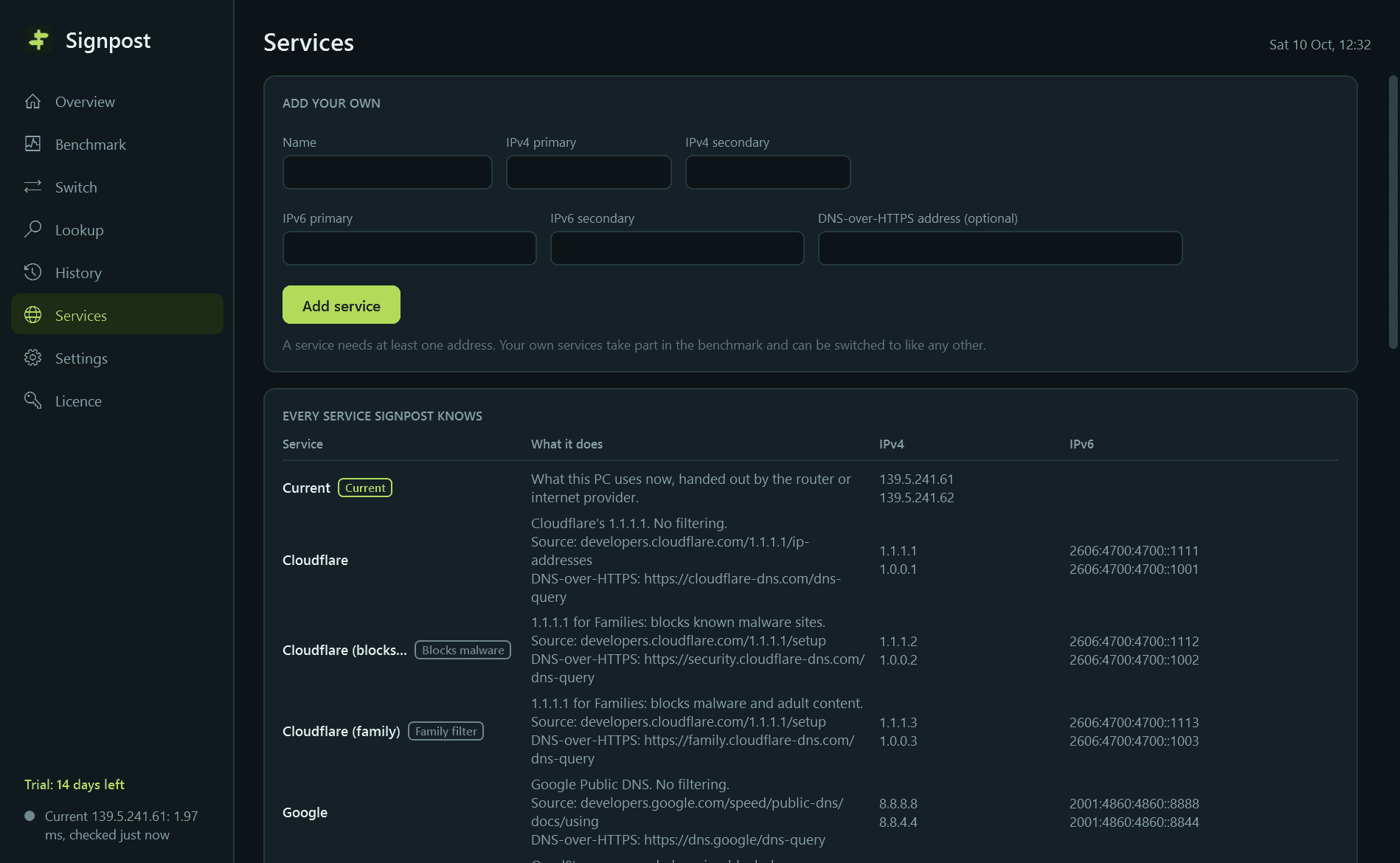Click the History clock icon
This screenshot has width=1400, height=863.
[32, 273]
